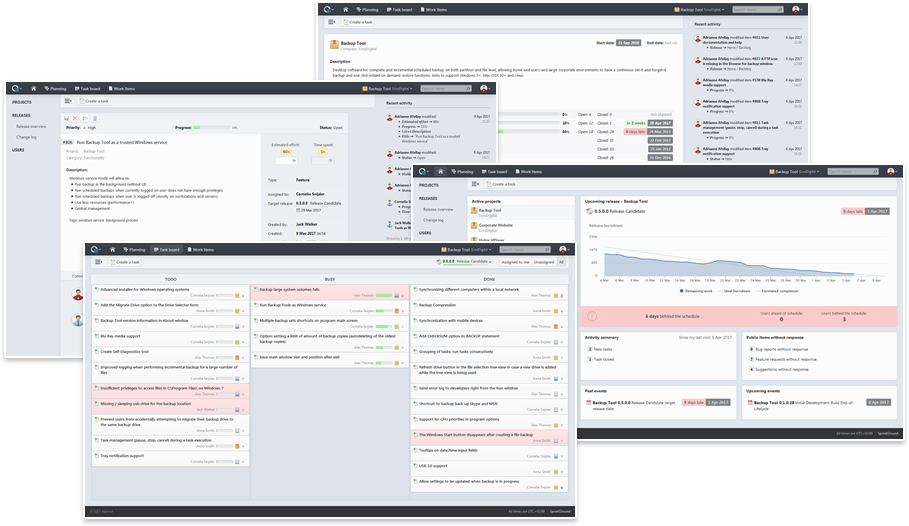This screenshot has width=909, height=526.
Task: Open the 'Tooltips on date/time input fields' task card
Action: (489, 453)
